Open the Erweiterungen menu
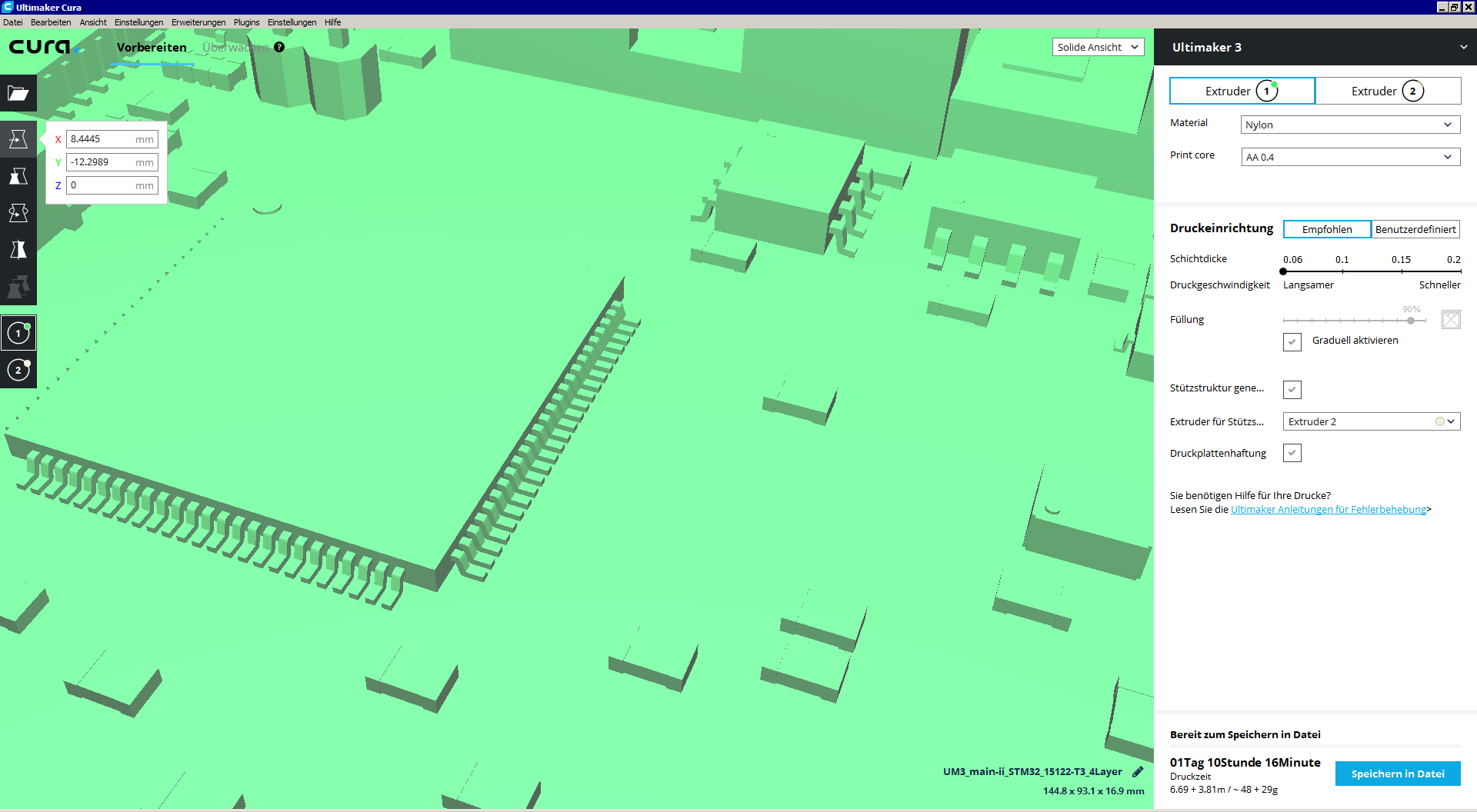1477x812 pixels. tap(198, 22)
